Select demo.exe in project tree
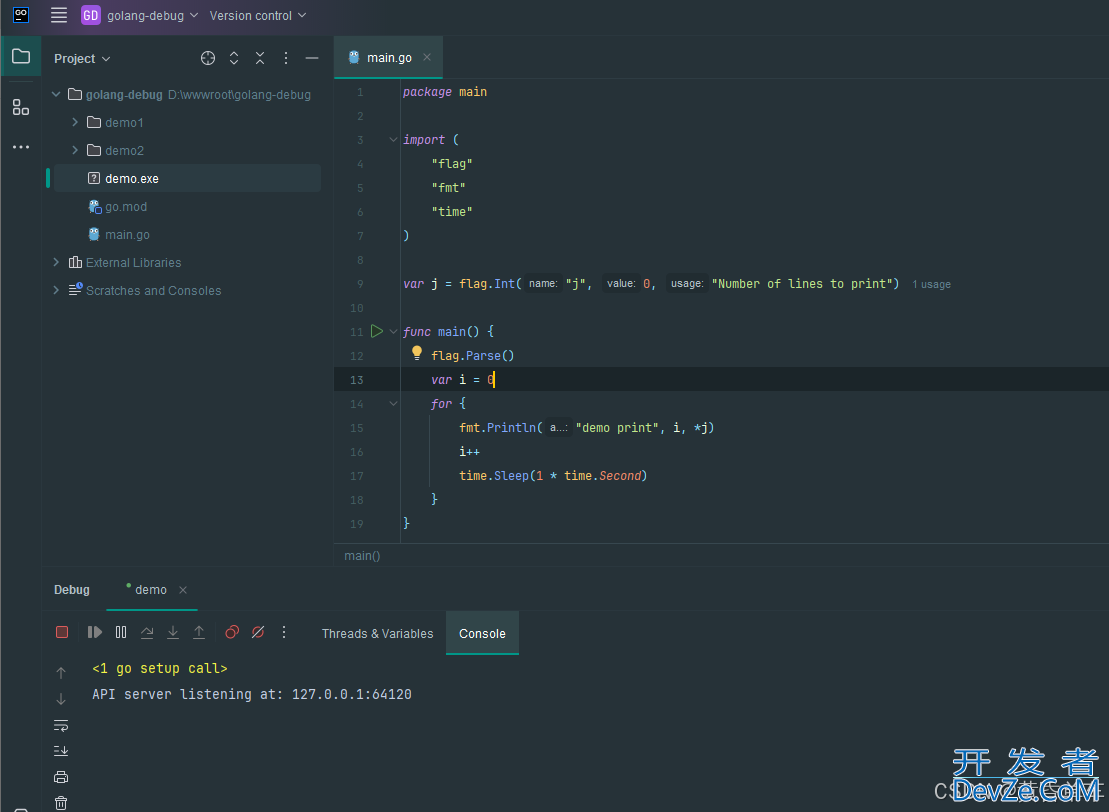 point(187,178)
